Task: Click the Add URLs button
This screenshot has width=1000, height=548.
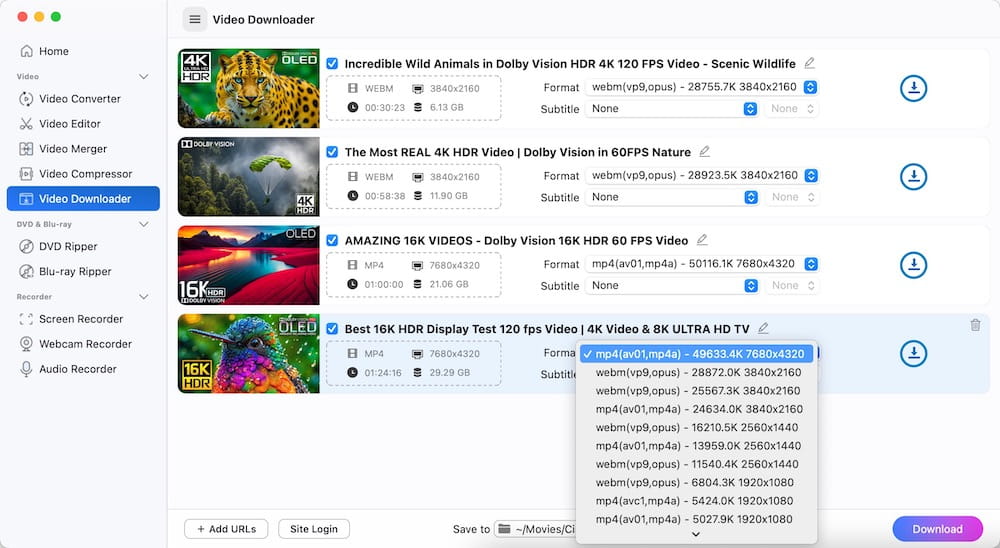Action: point(226,529)
